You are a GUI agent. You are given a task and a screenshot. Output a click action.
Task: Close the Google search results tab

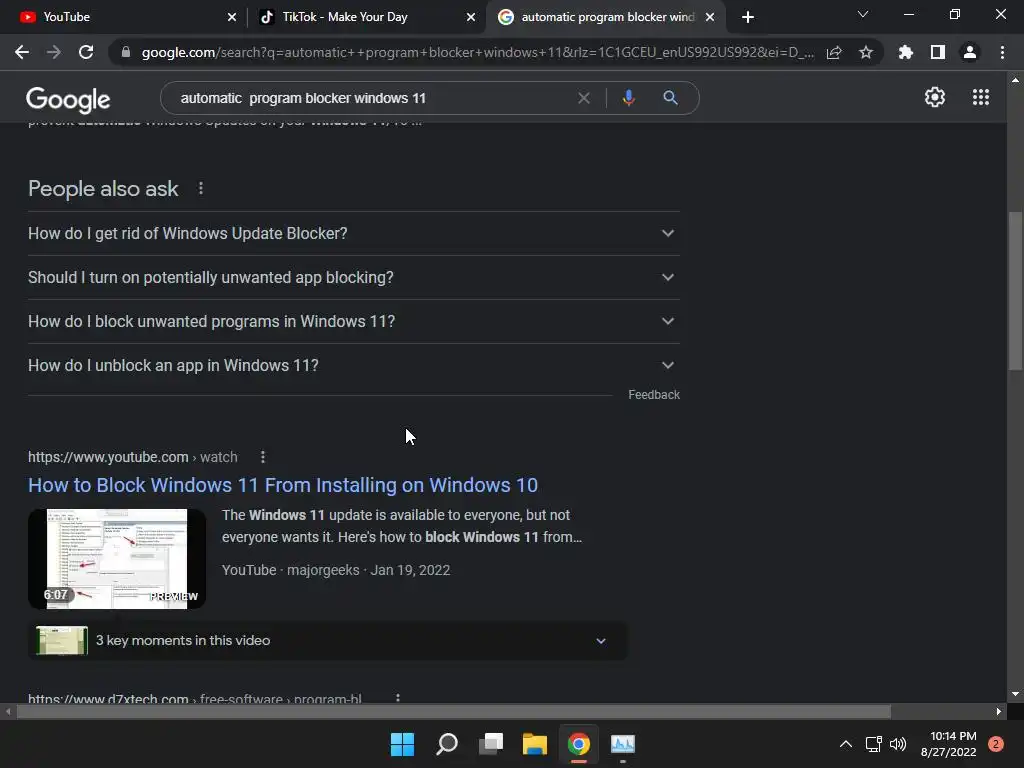pos(710,17)
